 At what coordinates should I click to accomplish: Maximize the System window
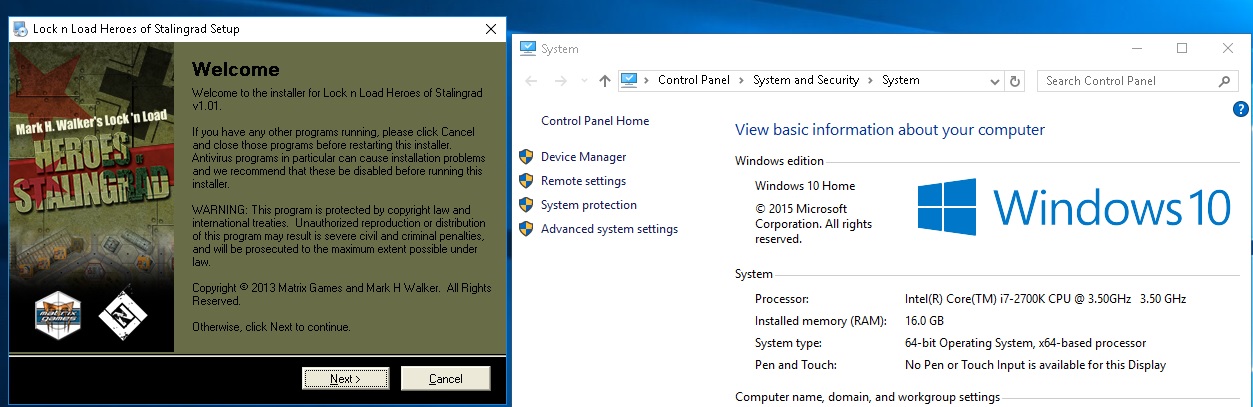pos(1182,48)
